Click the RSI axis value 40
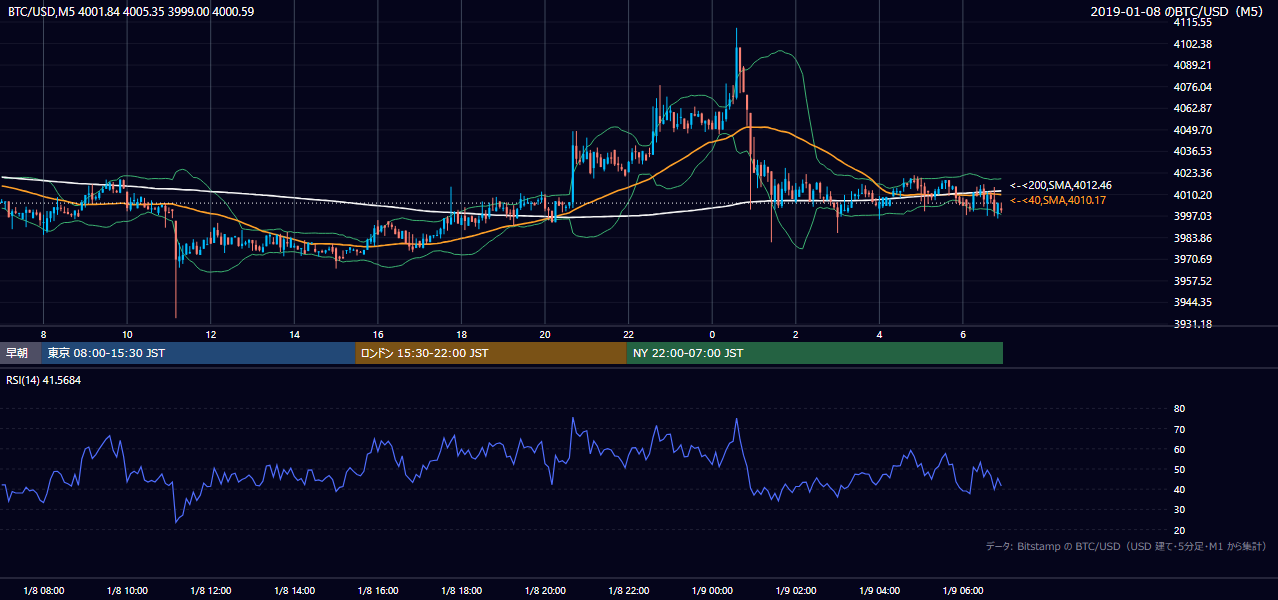This screenshot has width=1278, height=600. click(1180, 489)
